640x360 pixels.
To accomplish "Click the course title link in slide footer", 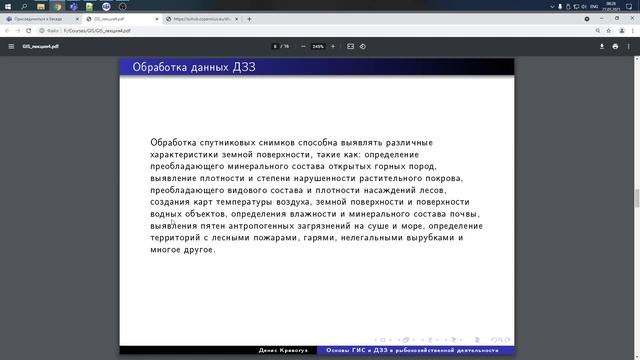I will click(412, 350).
